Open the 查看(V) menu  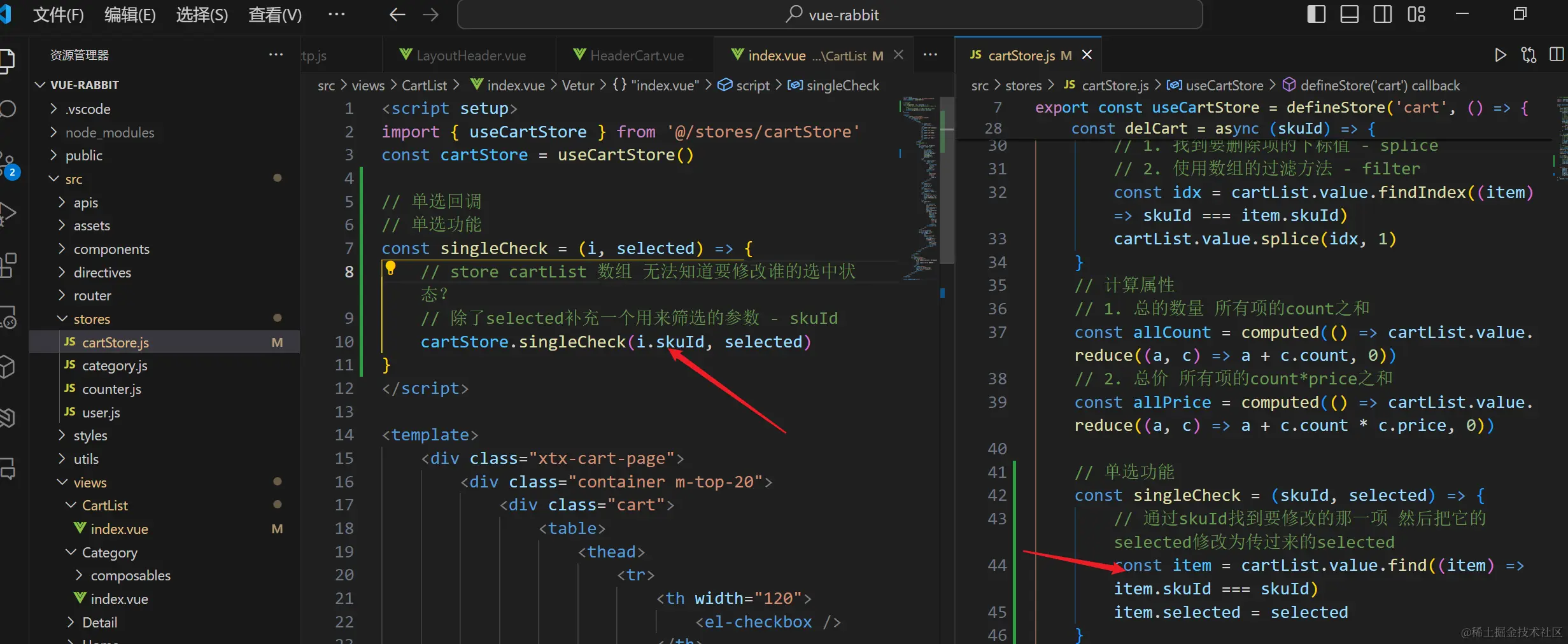[274, 15]
